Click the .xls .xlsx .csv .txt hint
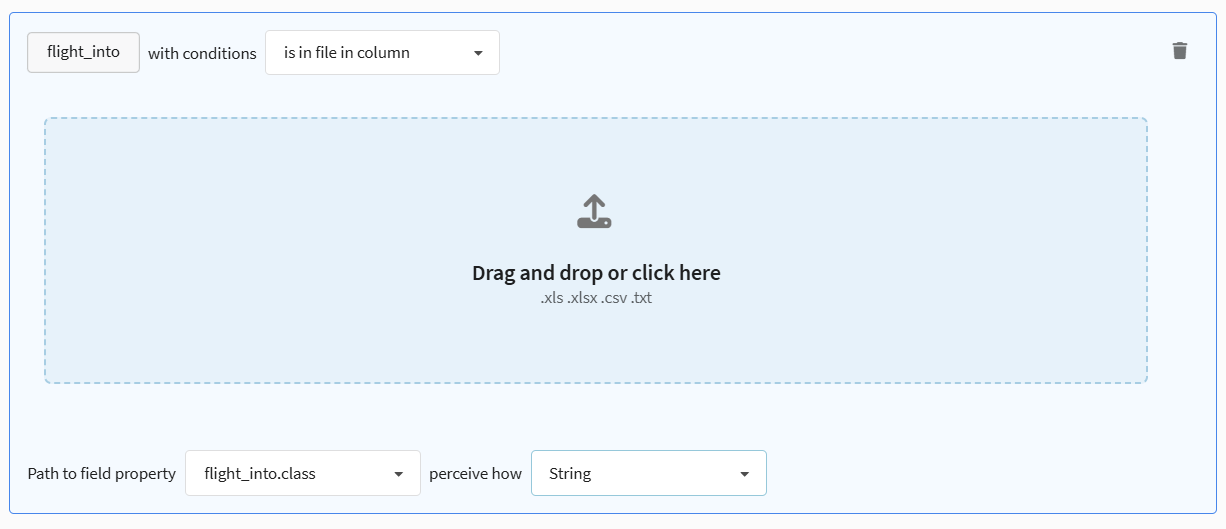The width and height of the screenshot is (1226, 529). 596,298
